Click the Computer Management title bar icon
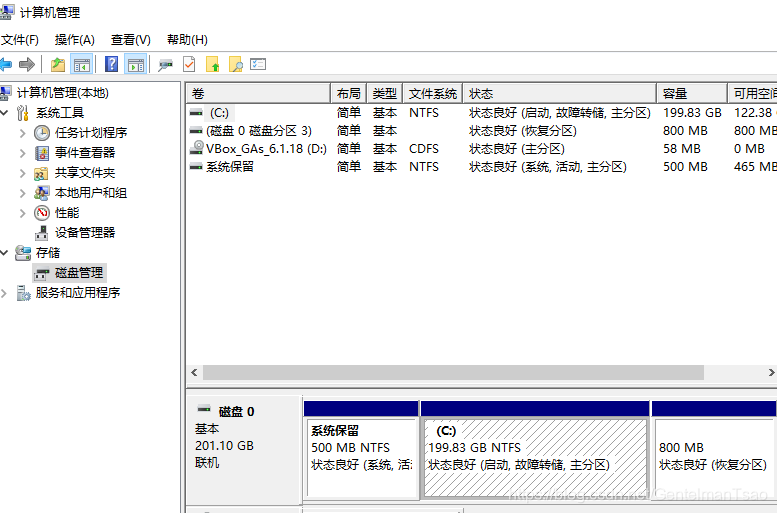Screen dimensions: 777x513 6,12
